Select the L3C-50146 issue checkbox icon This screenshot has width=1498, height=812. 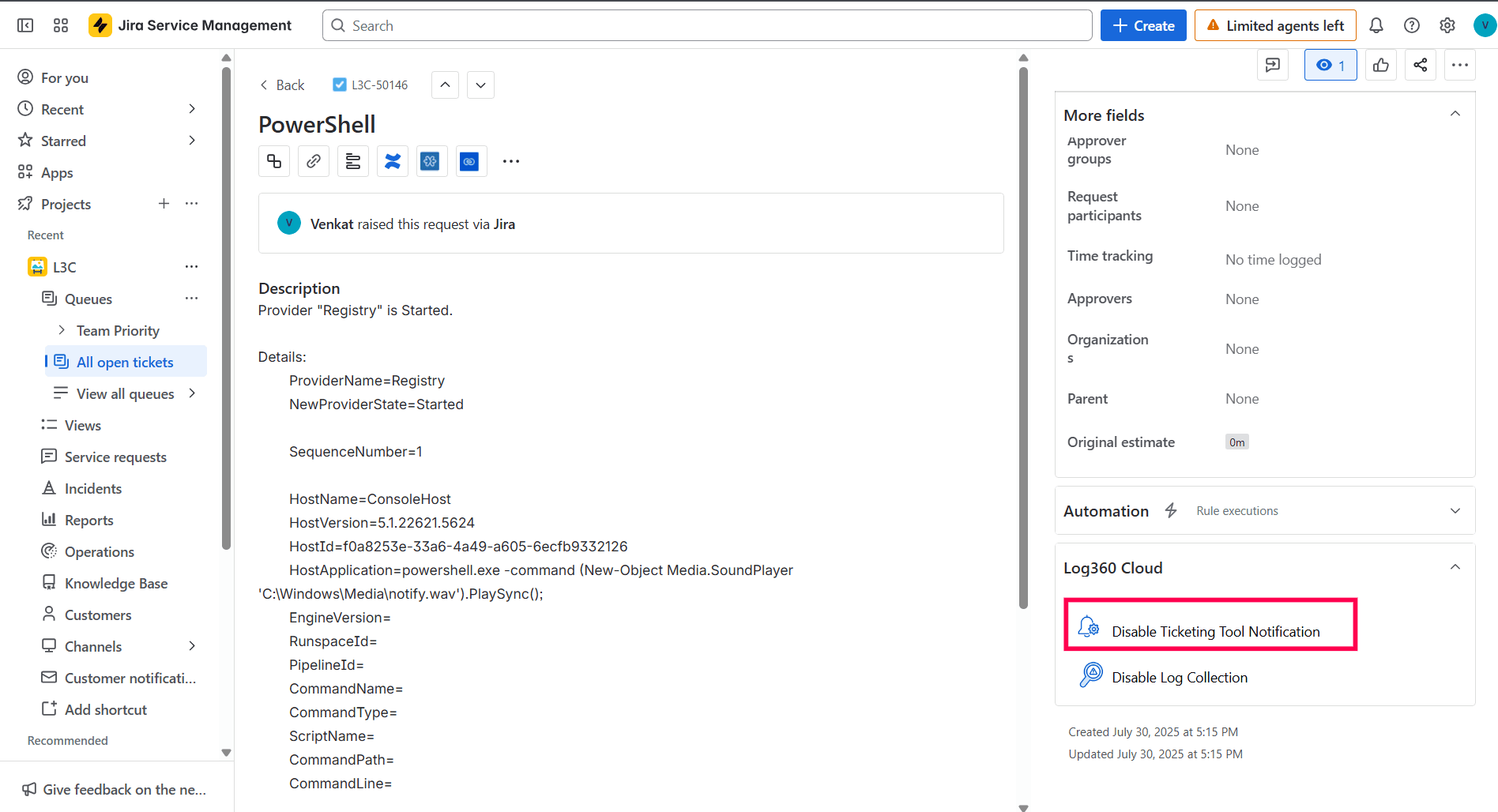340,84
